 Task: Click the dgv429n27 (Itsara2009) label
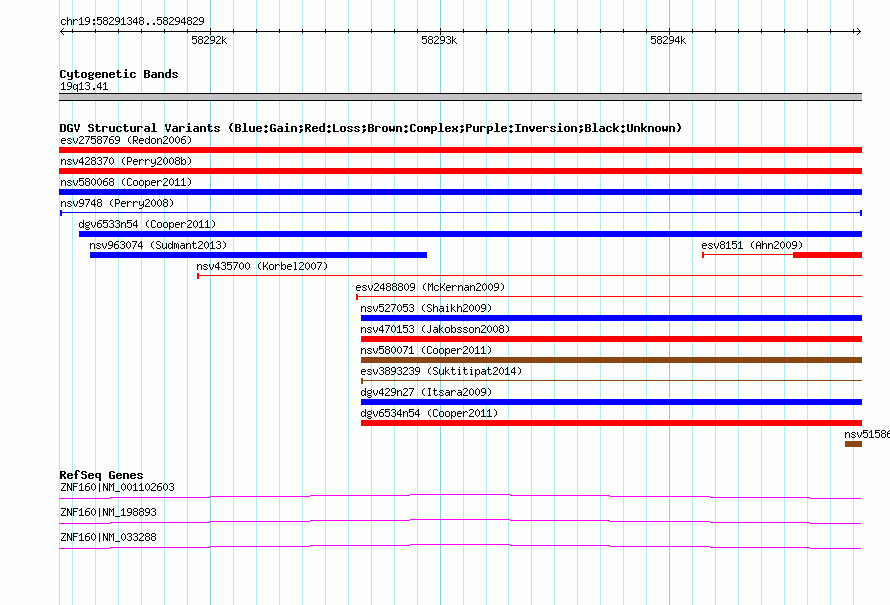[426, 392]
